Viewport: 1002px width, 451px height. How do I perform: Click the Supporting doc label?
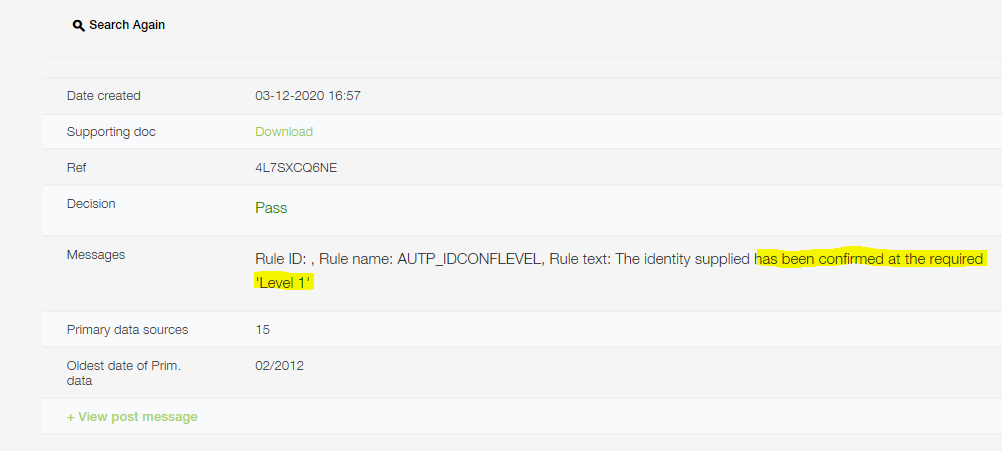111,132
